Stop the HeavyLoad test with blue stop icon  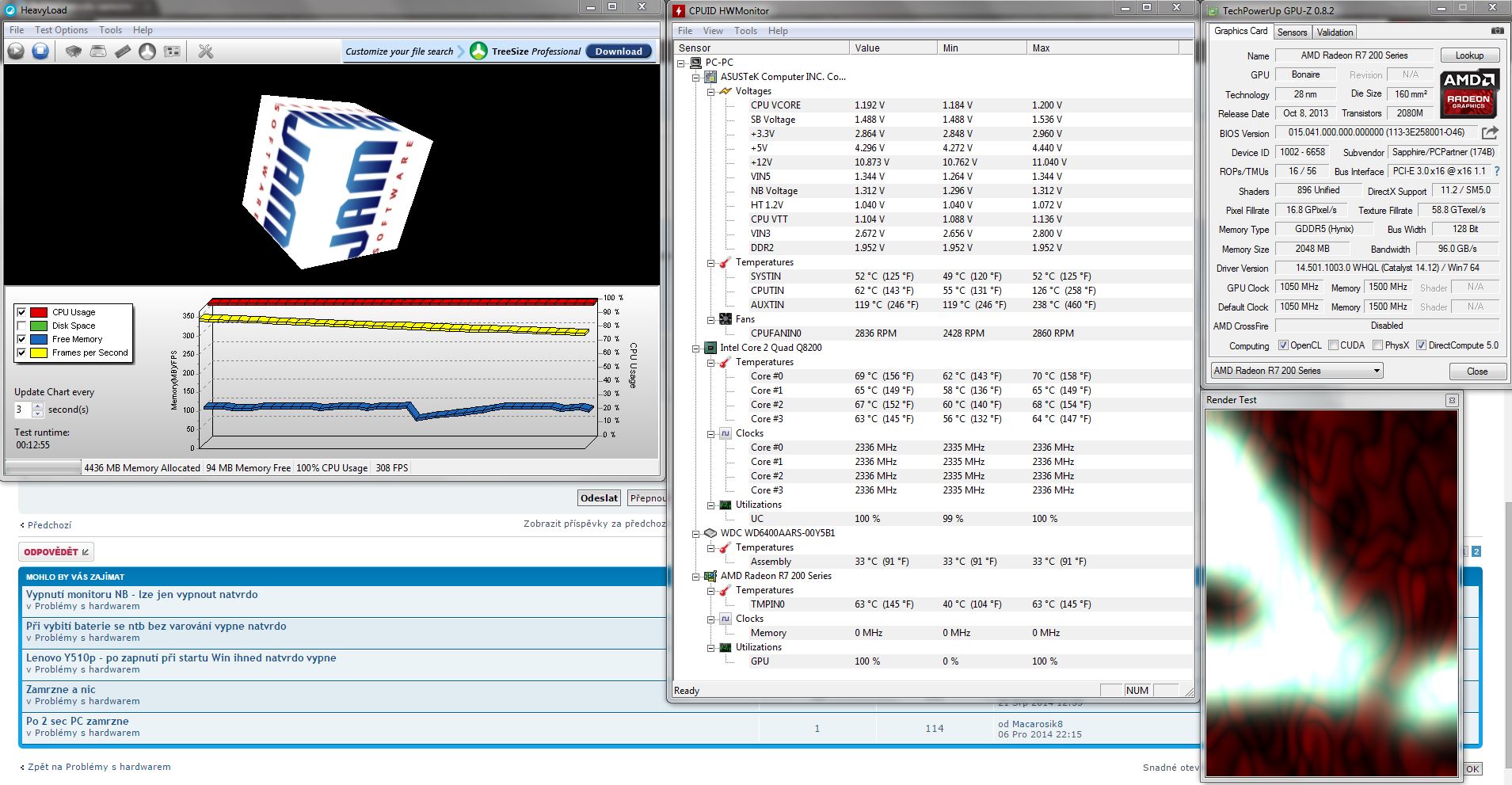coord(40,51)
